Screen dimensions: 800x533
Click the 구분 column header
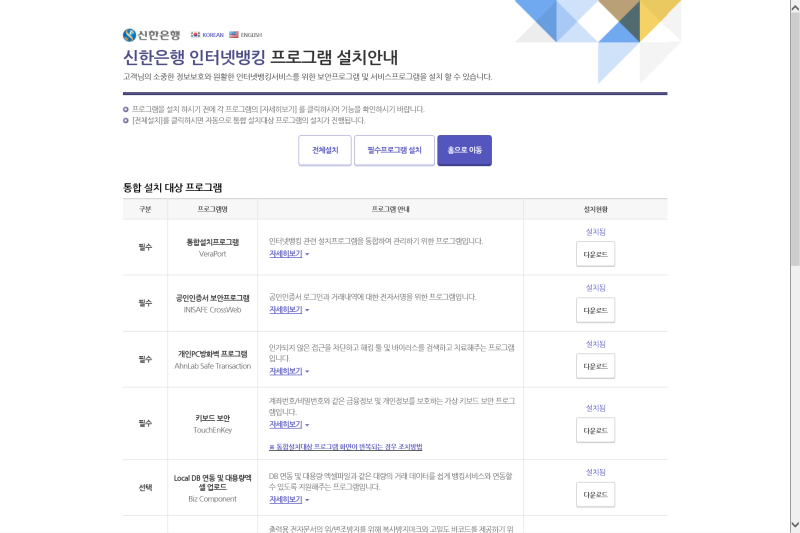[145, 209]
